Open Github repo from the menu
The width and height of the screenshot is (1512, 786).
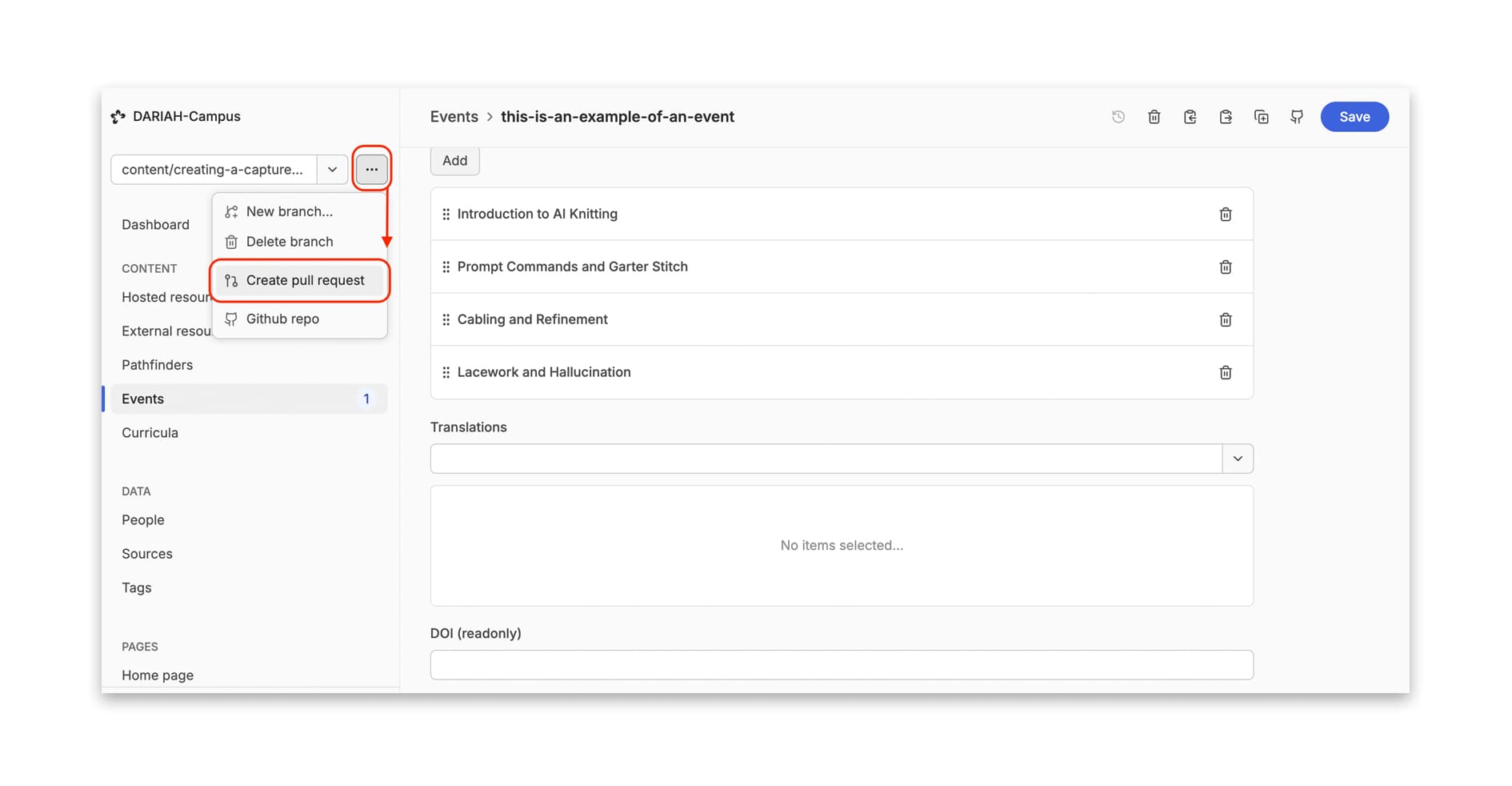click(x=282, y=319)
